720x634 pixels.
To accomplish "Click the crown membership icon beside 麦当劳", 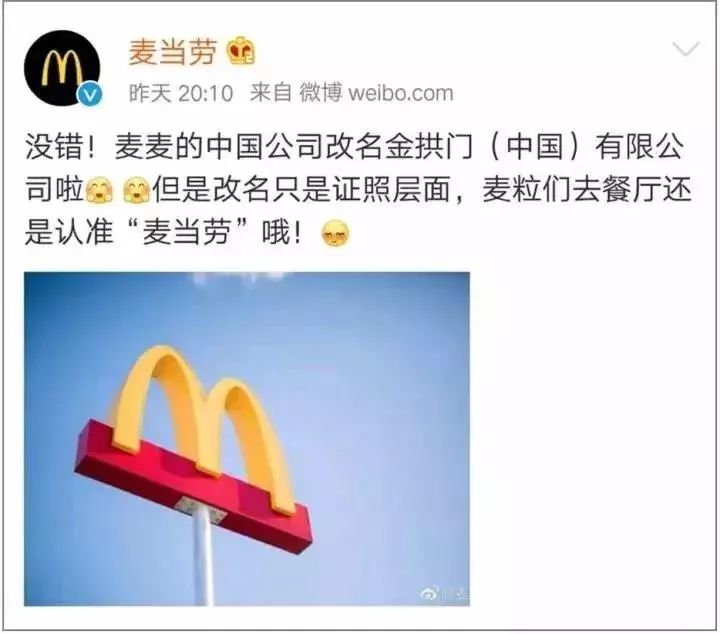I will point(241,51).
